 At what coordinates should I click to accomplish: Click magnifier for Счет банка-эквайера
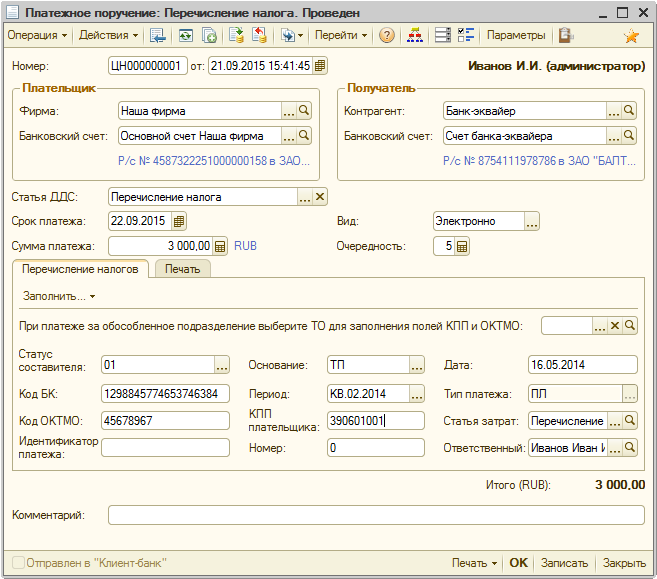(629, 136)
